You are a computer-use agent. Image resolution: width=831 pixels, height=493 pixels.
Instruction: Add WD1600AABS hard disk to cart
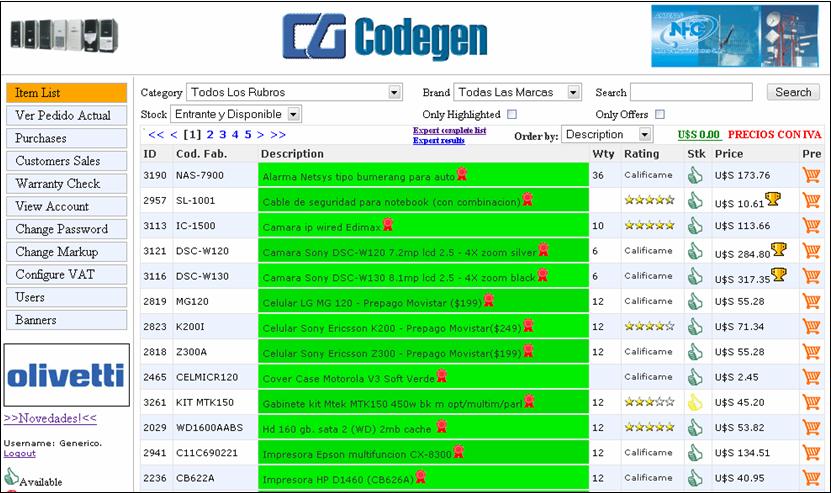coord(811,427)
